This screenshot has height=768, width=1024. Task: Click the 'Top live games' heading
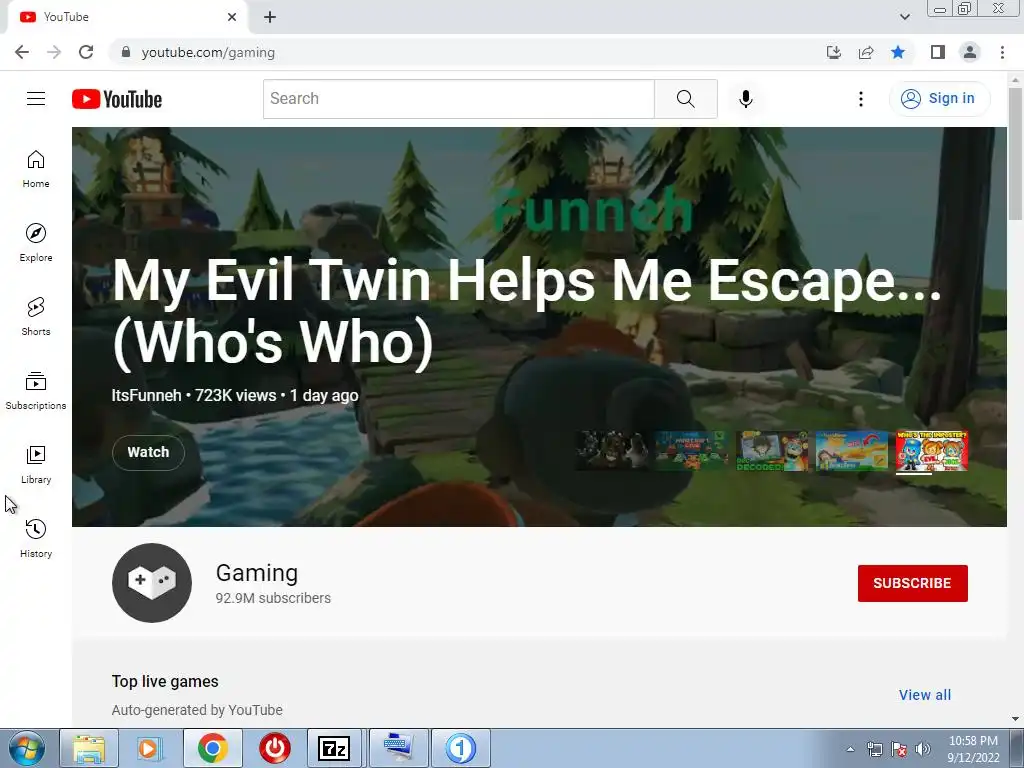click(165, 681)
